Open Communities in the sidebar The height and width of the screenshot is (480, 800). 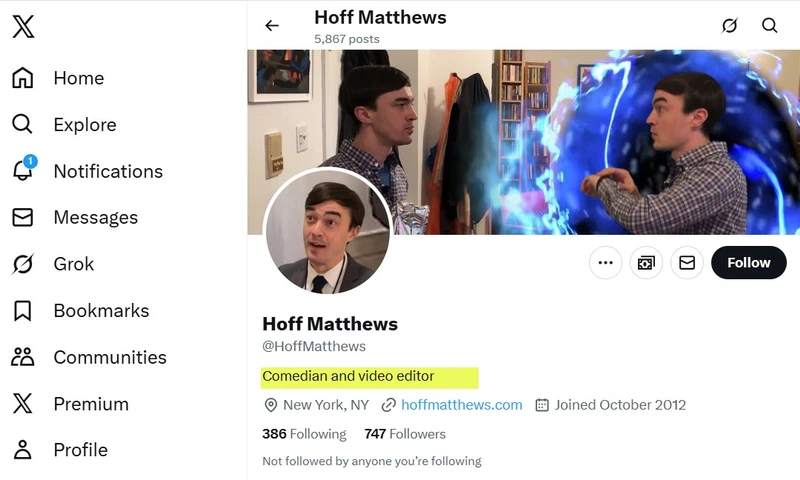(109, 357)
